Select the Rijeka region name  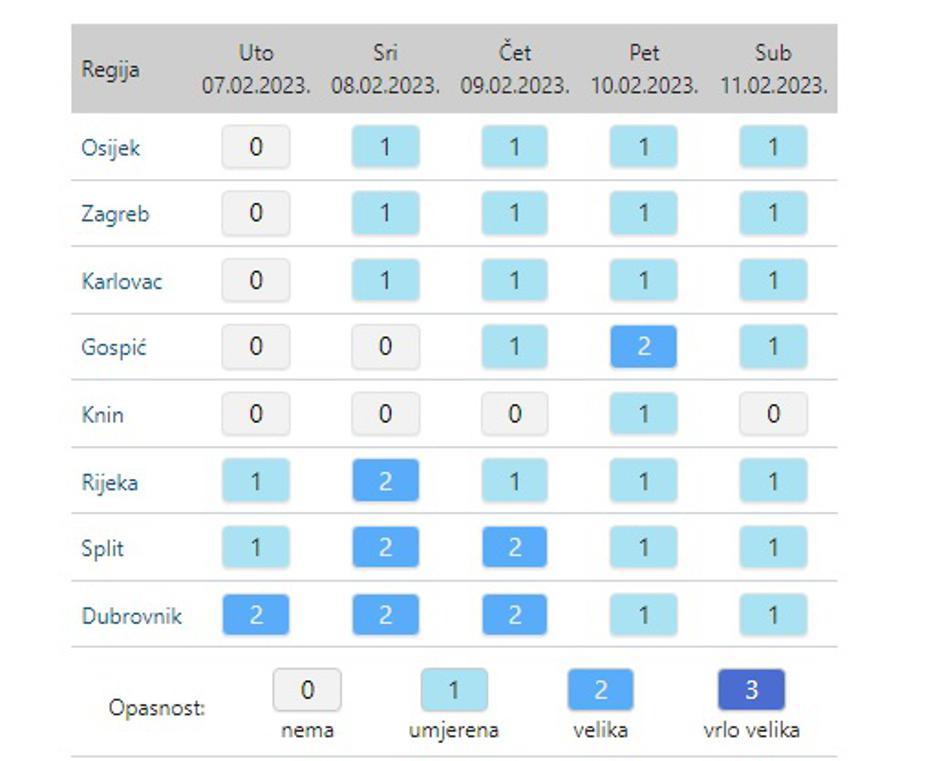(x=110, y=482)
